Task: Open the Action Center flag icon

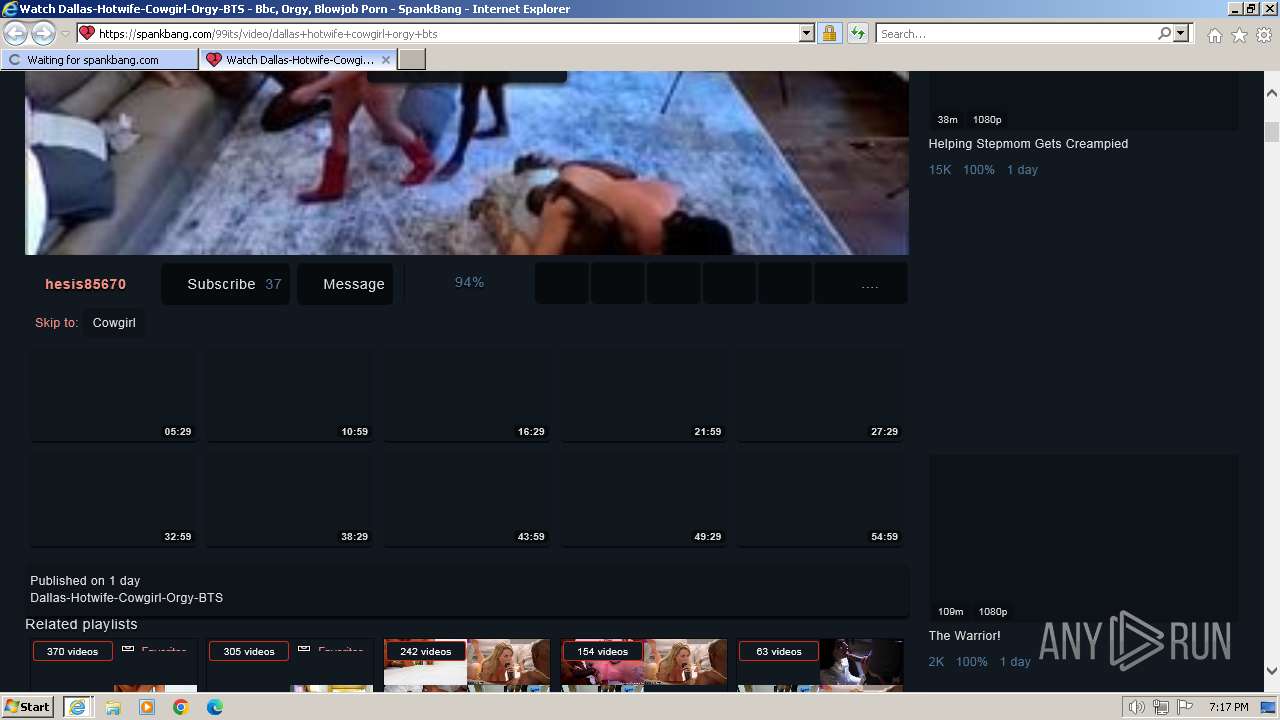Action: click(x=1184, y=707)
